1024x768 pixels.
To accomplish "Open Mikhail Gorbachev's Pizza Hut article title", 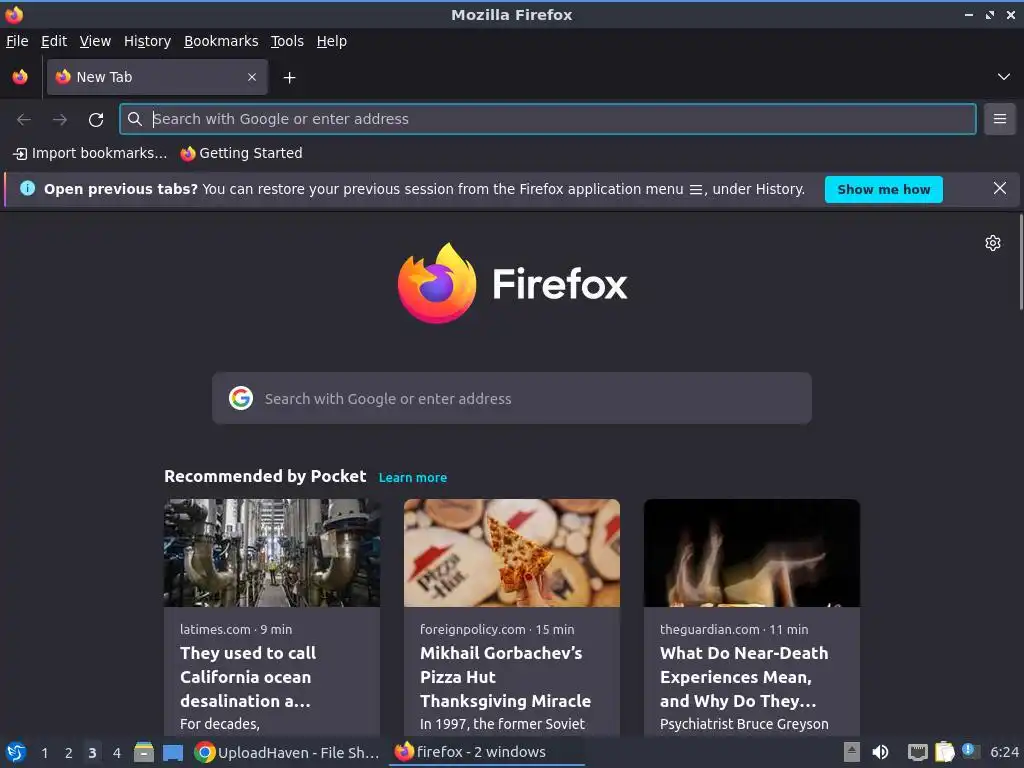I will point(505,677).
